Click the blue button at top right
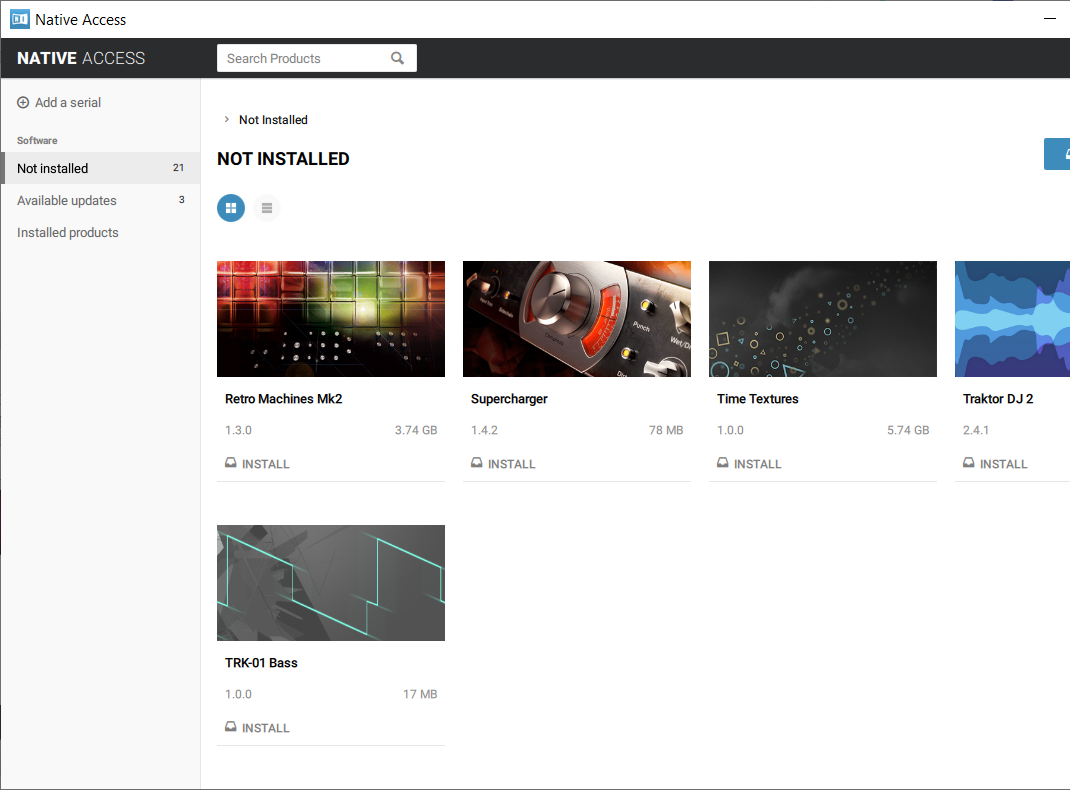The height and width of the screenshot is (790, 1070). point(1057,154)
